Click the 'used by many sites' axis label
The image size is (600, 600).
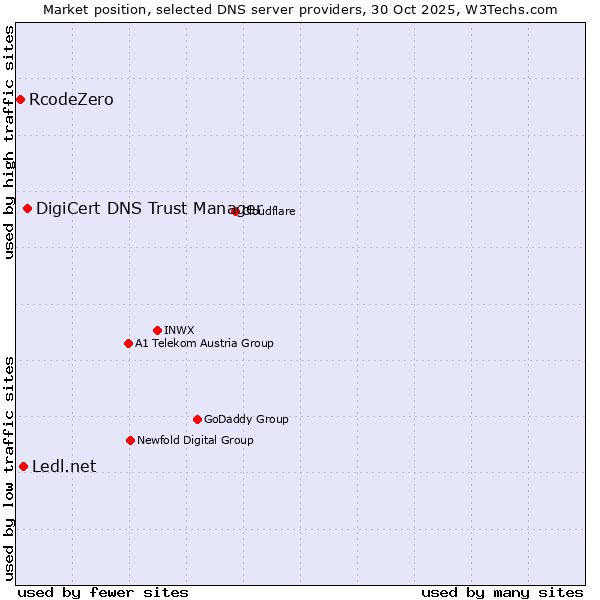coord(501,592)
